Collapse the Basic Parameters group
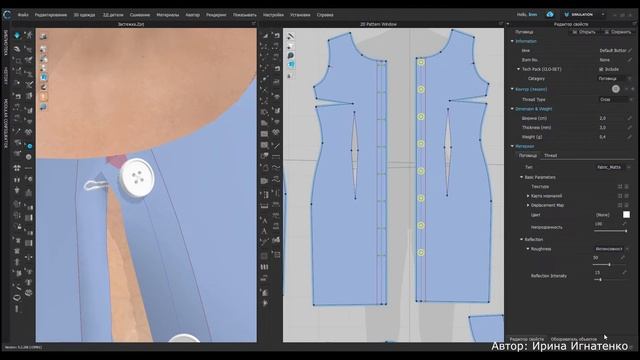 coord(521,177)
